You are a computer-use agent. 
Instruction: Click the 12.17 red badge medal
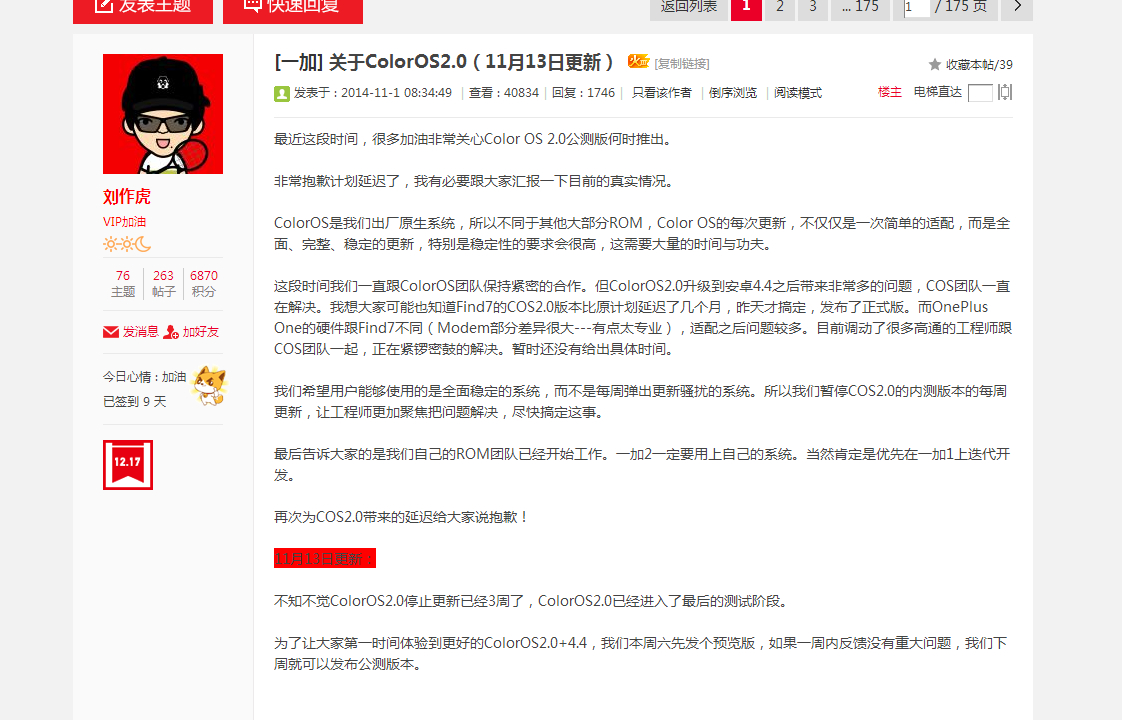pos(128,465)
